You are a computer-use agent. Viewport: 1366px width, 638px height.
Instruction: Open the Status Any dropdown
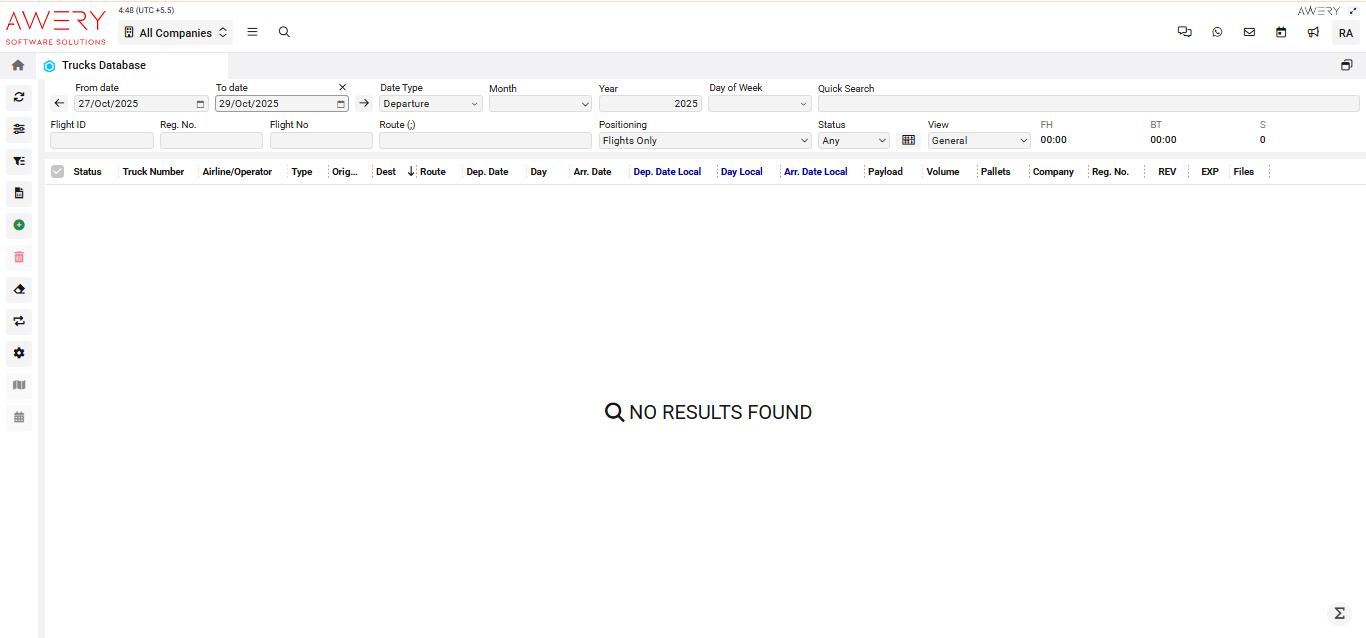[853, 141]
